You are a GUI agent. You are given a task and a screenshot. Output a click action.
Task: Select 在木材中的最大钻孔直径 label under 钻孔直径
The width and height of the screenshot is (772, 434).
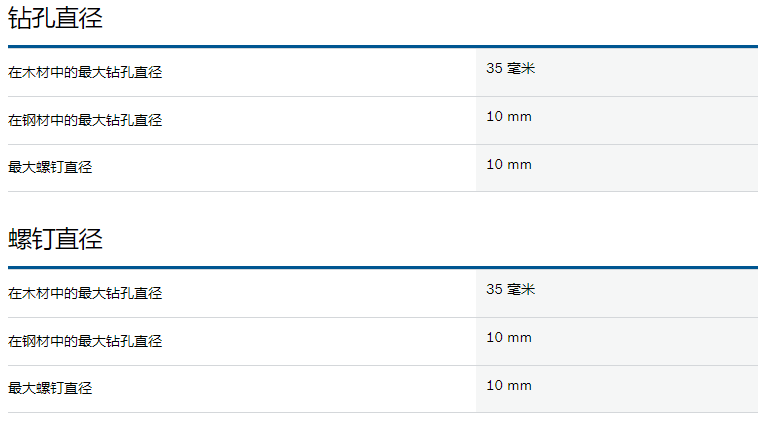pyautogui.click(x=85, y=72)
